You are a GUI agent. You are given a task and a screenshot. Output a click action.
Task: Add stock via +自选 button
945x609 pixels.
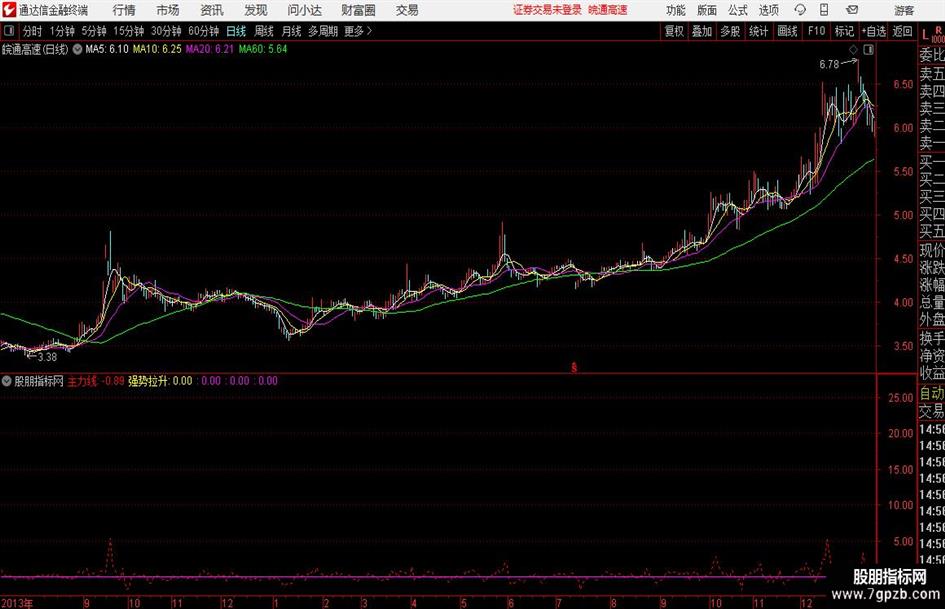[874, 31]
